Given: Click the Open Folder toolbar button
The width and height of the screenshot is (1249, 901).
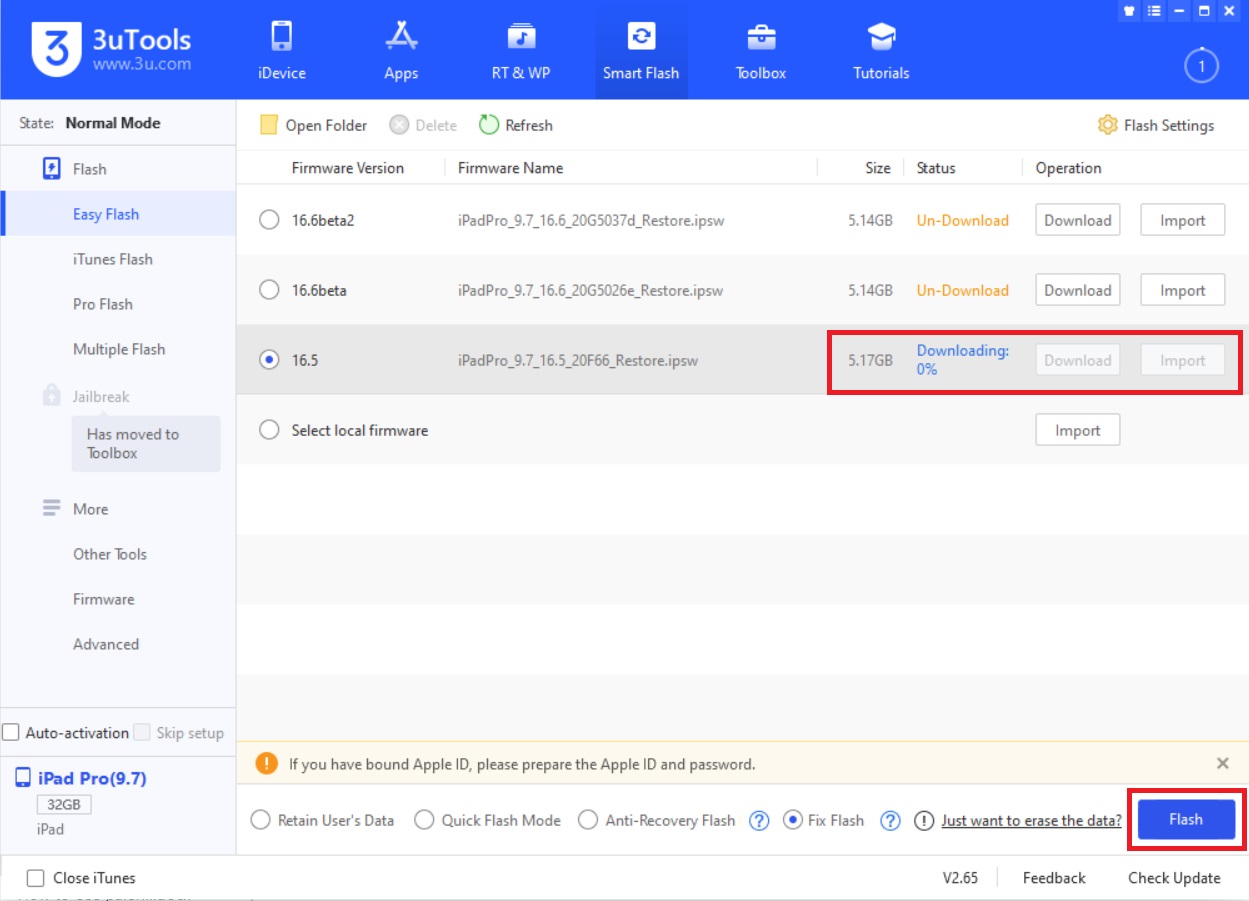Looking at the screenshot, I should pos(313,125).
